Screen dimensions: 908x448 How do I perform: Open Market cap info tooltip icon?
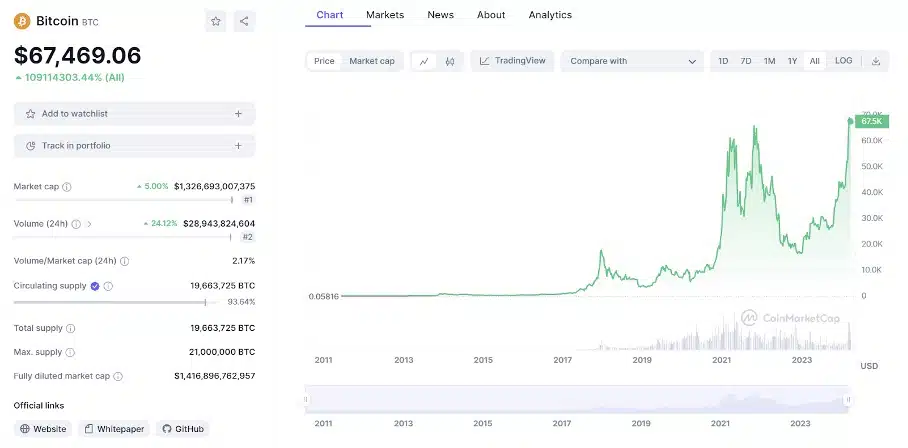click(x=67, y=187)
